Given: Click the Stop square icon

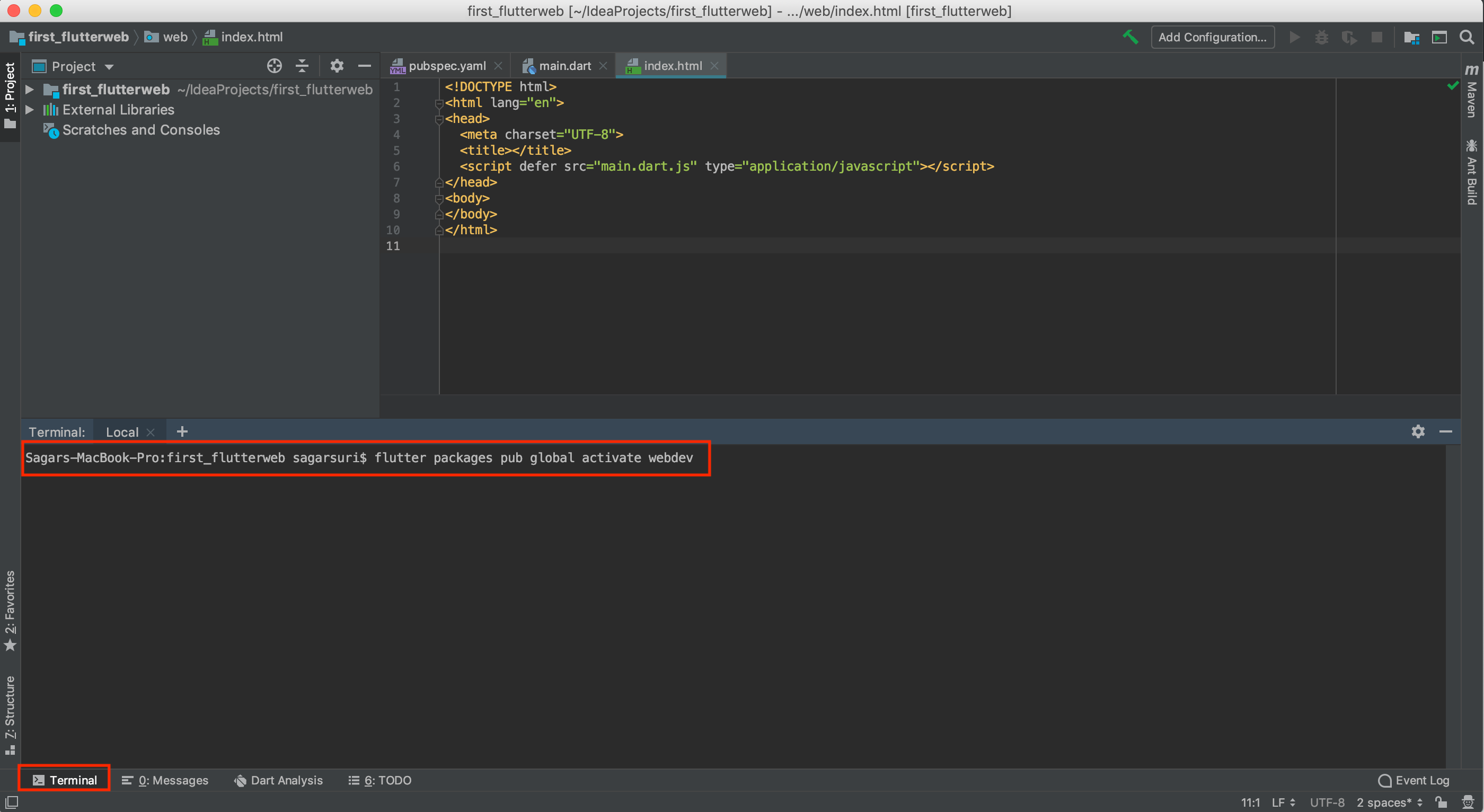Looking at the screenshot, I should pos(1377,37).
